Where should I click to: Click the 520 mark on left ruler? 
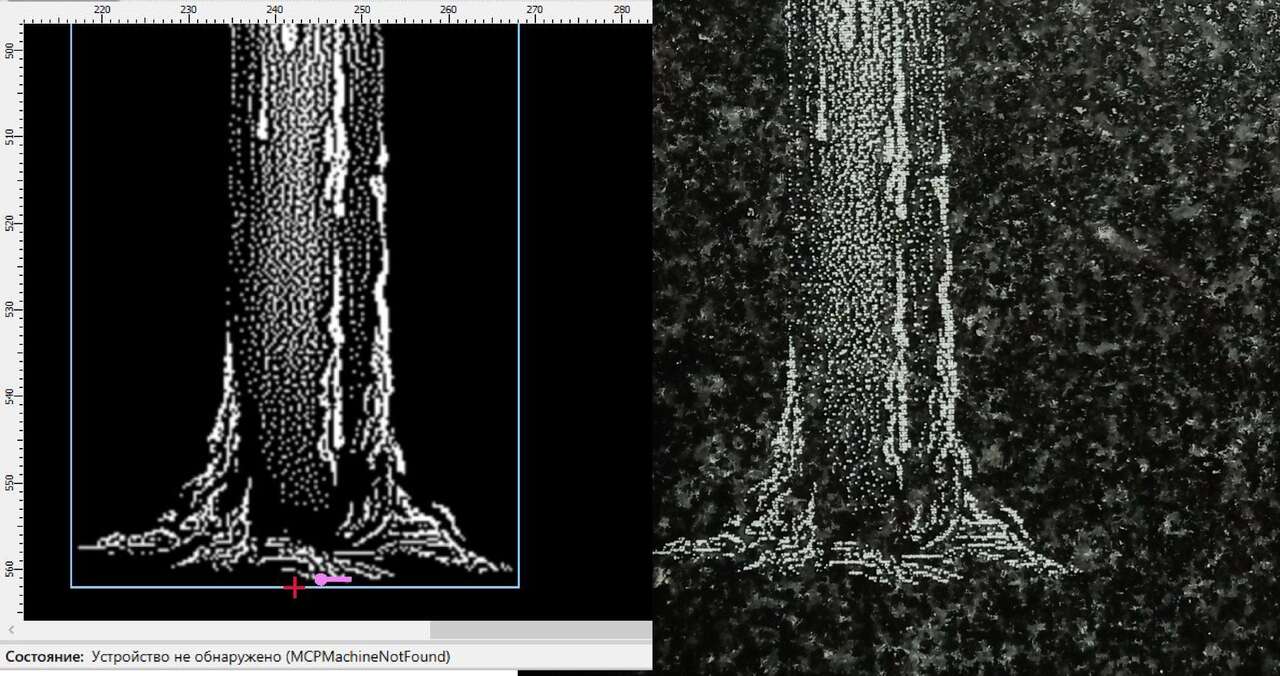(11, 222)
